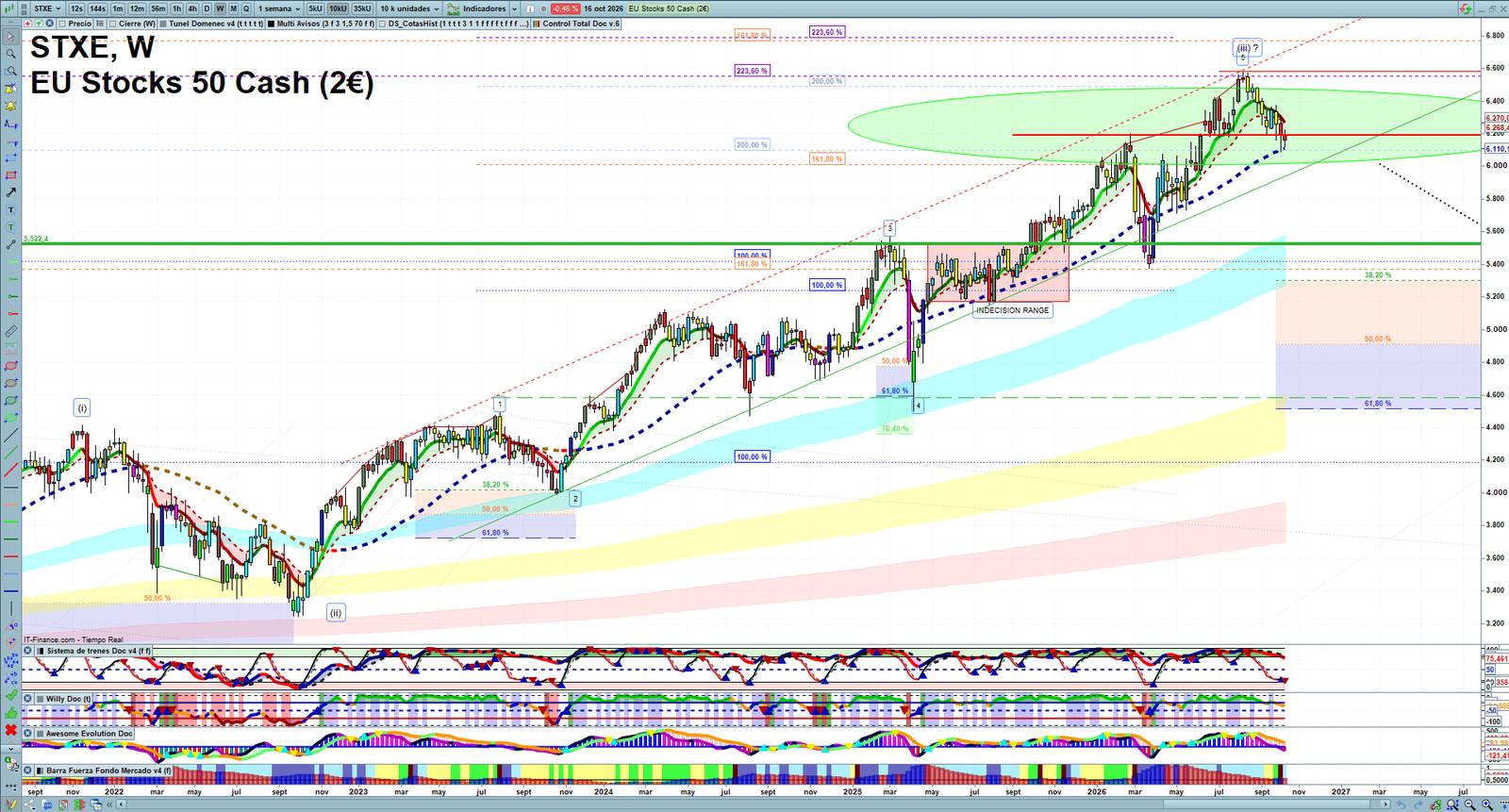Select the 35kU units button
Viewport: 1509px width, 812px height.
click(x=362, y=8)
